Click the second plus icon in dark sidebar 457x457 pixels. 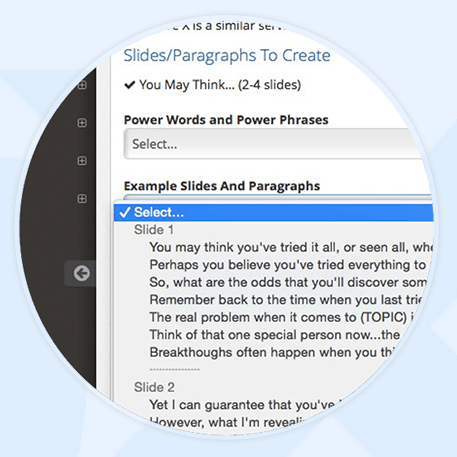tap(82, 123)
